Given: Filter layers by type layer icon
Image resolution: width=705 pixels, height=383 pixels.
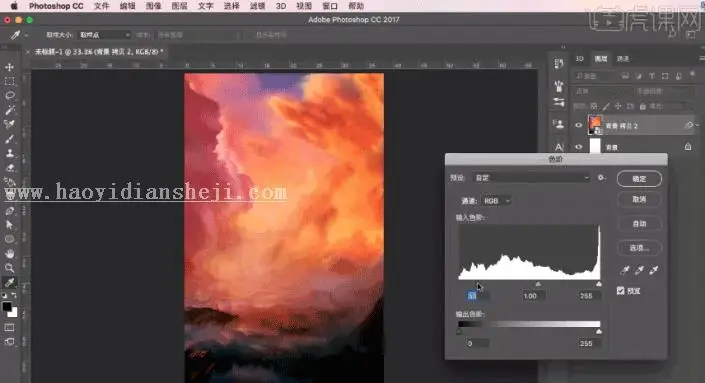Looking at the screenshot, I should tap(651, 76).
